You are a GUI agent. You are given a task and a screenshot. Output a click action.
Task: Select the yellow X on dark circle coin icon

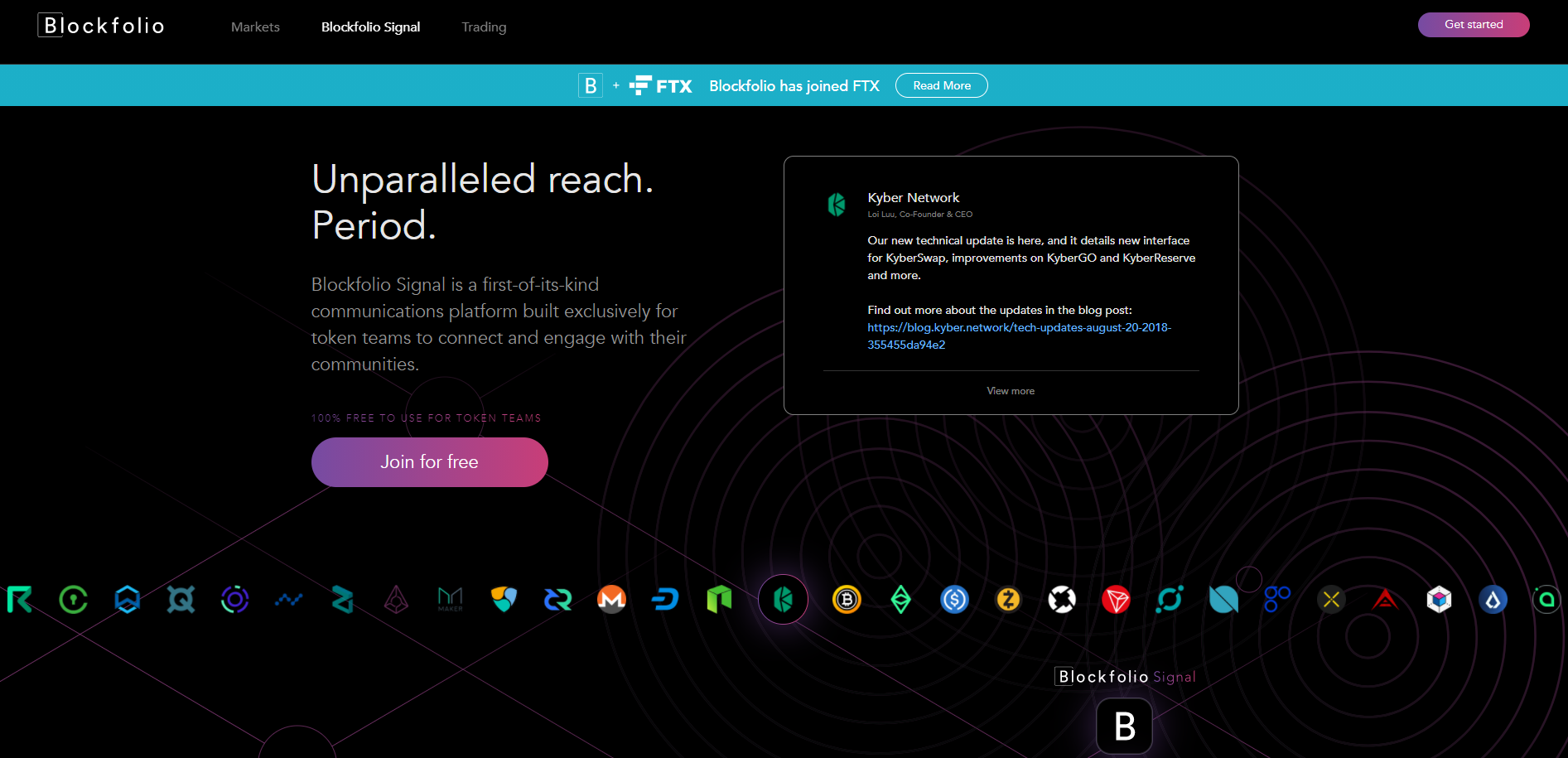pos(1331,599)
